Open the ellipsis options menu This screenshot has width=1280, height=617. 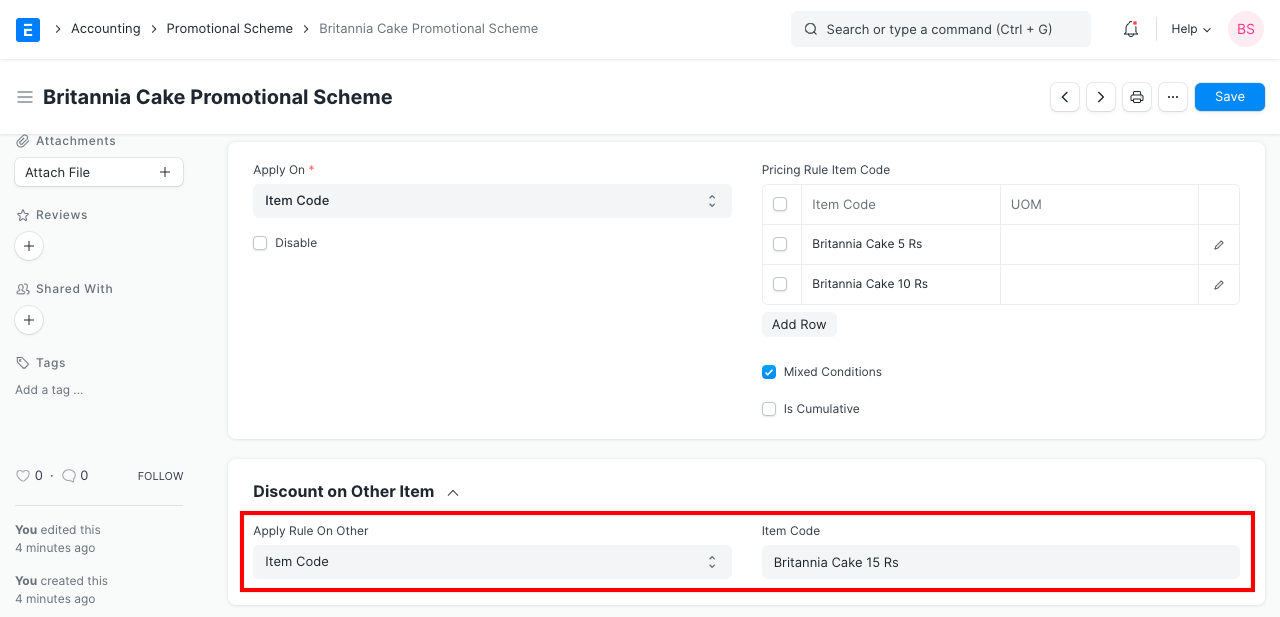1172,96
